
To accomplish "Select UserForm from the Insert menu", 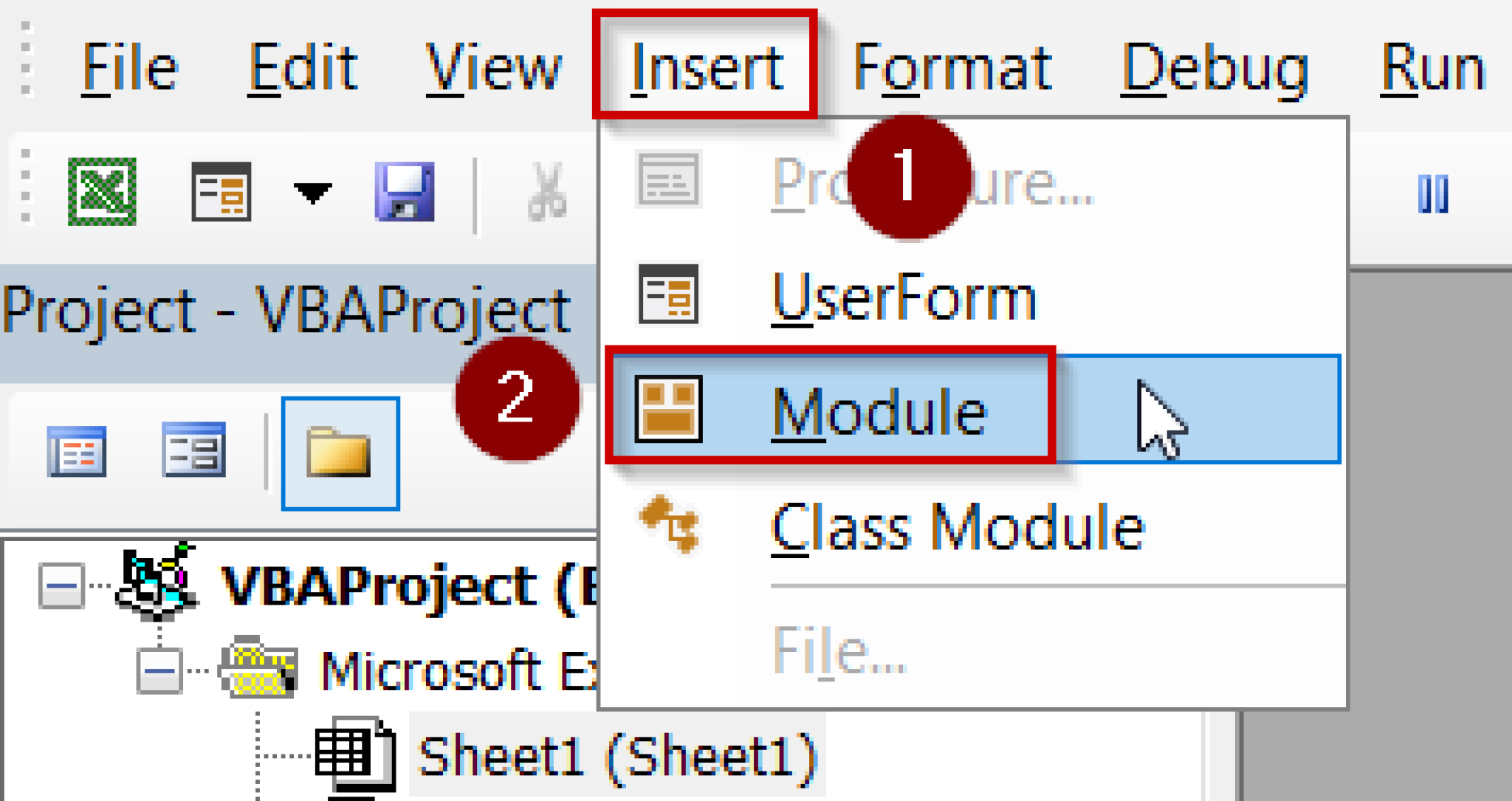I will (x=904, y=299).
